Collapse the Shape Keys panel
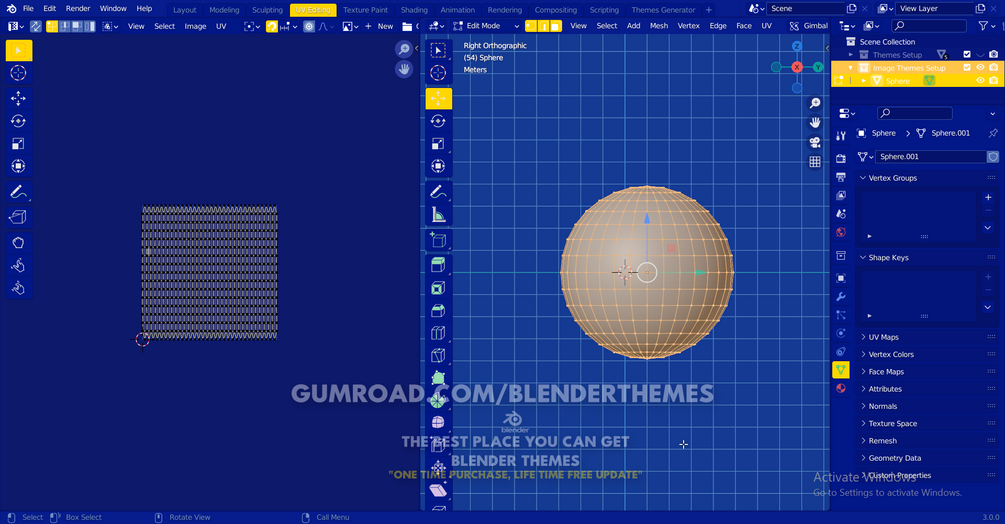Image resolution: width=1005 pixels, height=524 pixels. [863, 258]
